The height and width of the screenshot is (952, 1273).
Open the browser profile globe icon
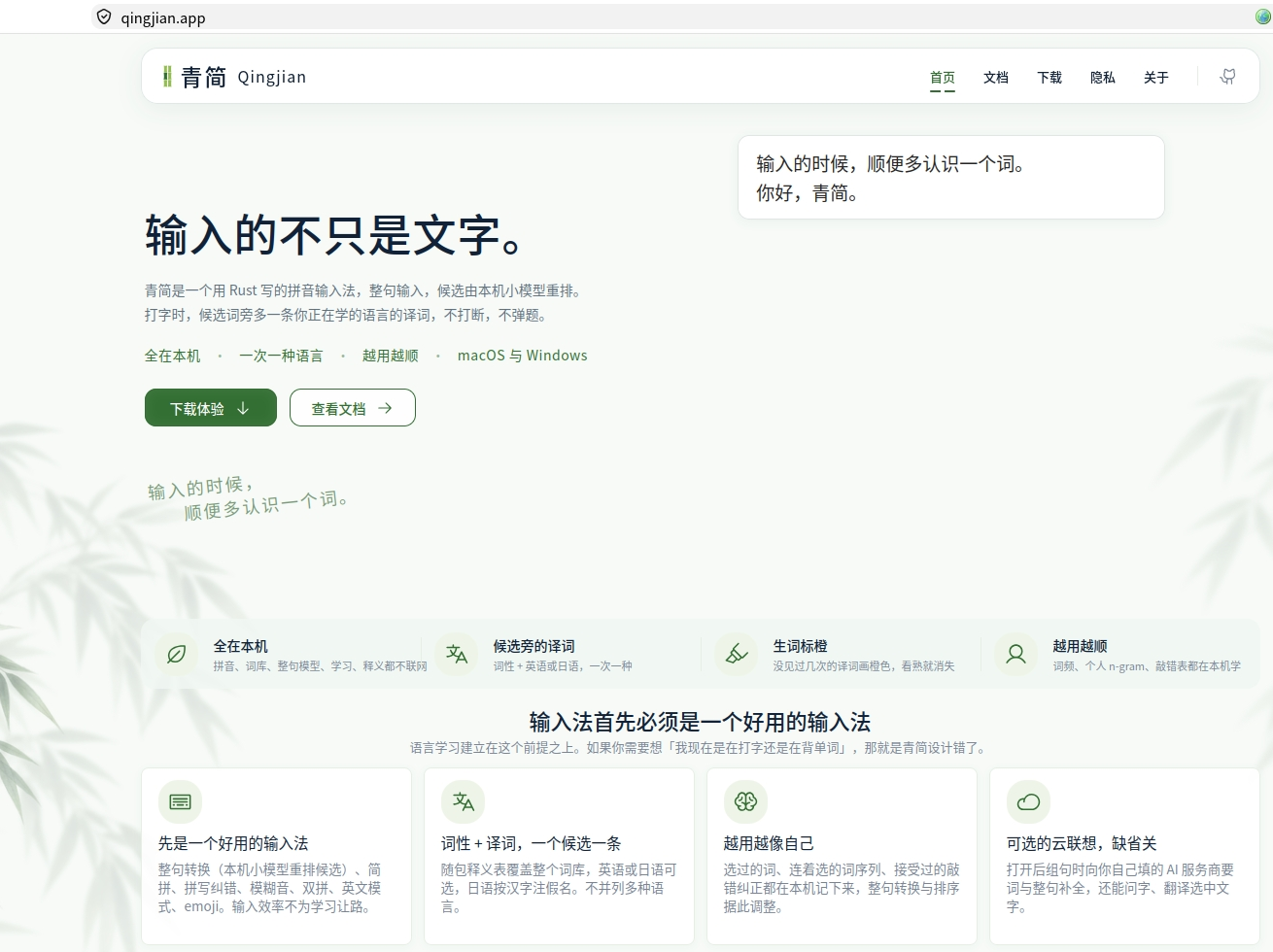click(1262, 17)
